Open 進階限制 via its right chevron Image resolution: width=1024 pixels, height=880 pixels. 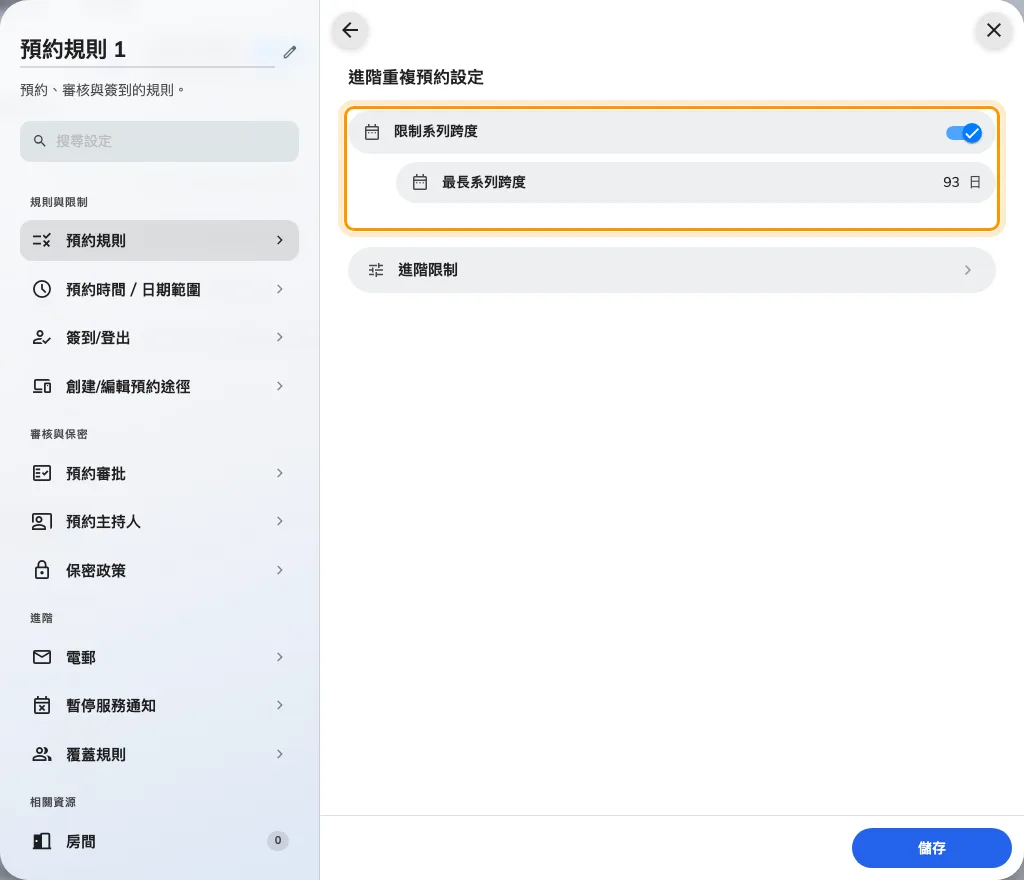[x=968, y=270]
